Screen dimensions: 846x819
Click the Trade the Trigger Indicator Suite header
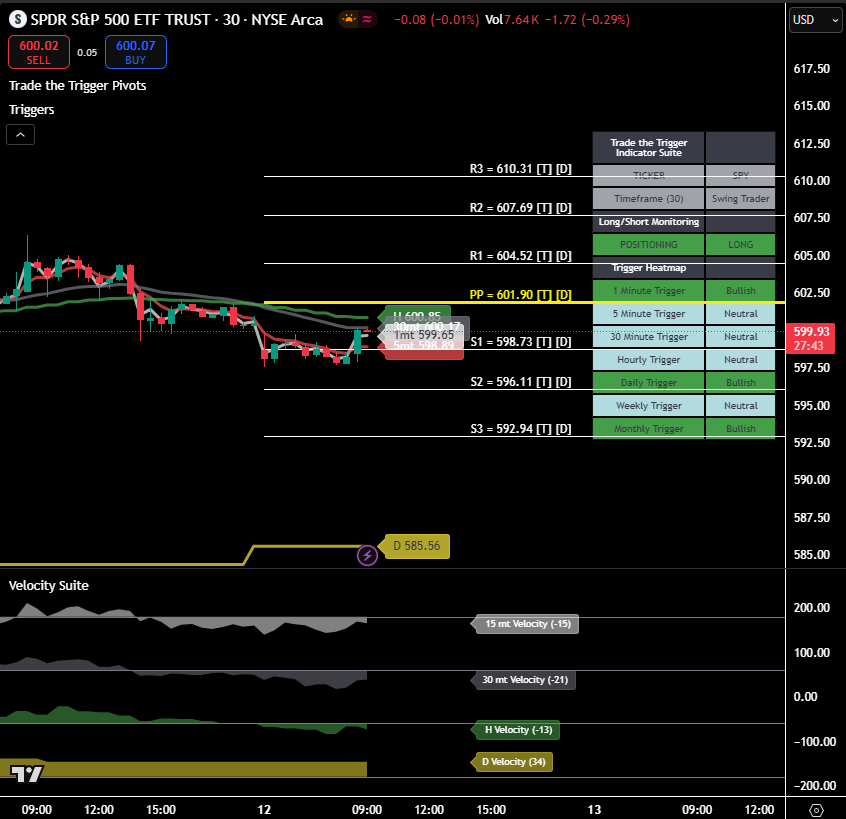649,148
